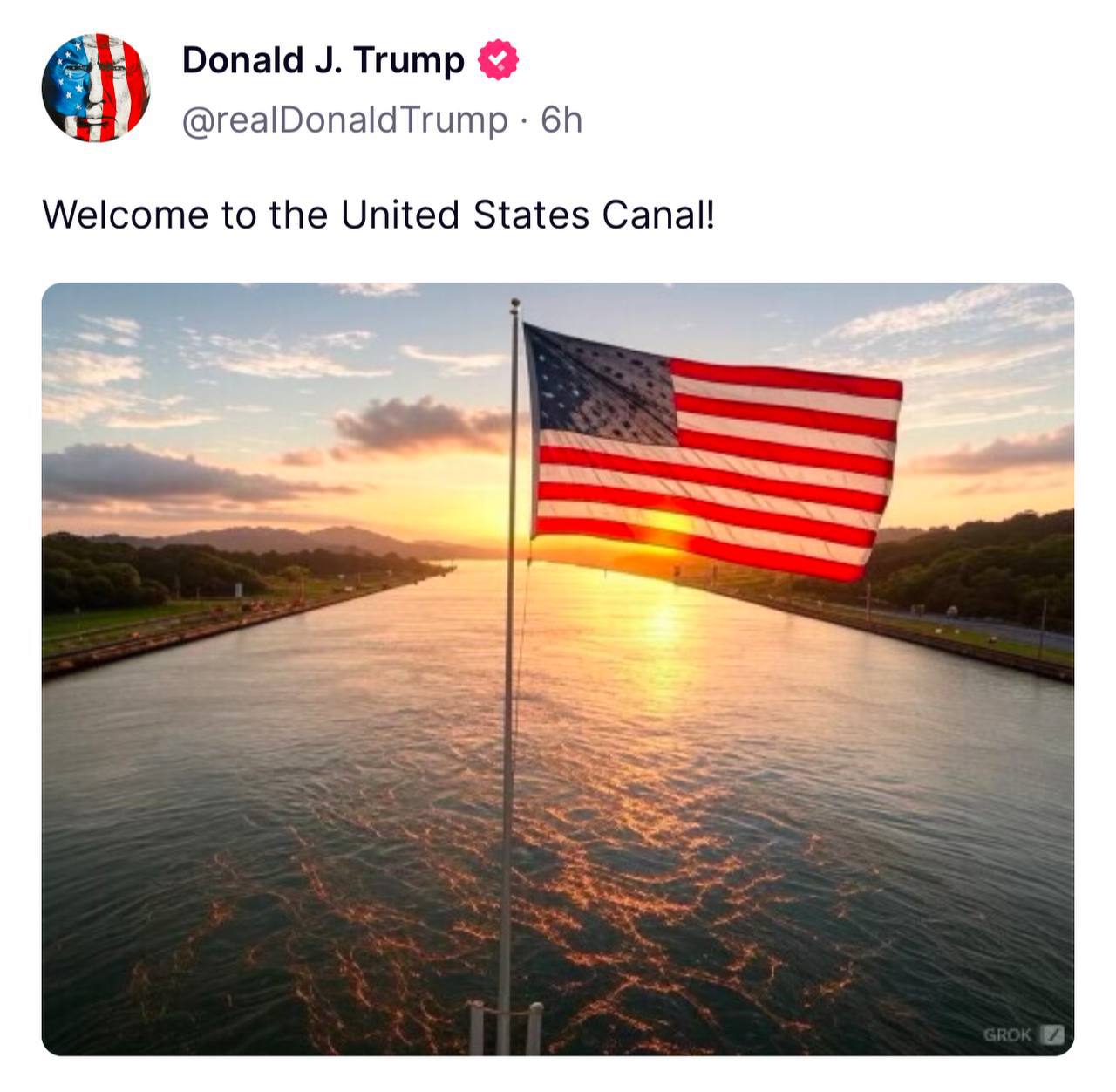1116x1092 pixels.
Task: Click the flagpole base railing
Action: coord(506,1027)
